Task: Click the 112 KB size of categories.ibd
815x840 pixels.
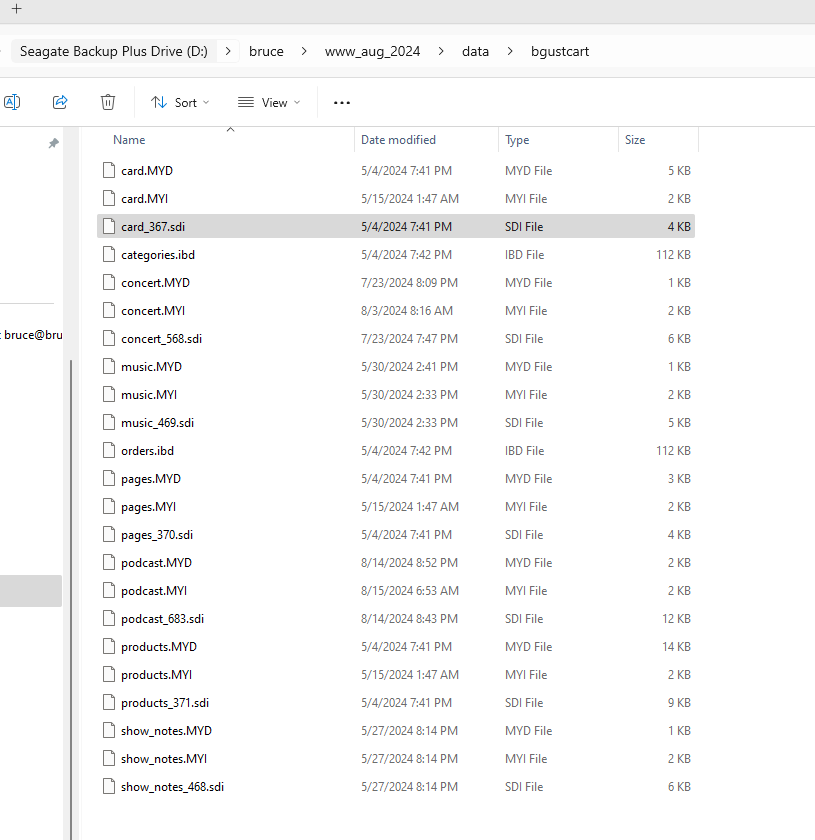Action: [x=674, y=254]
